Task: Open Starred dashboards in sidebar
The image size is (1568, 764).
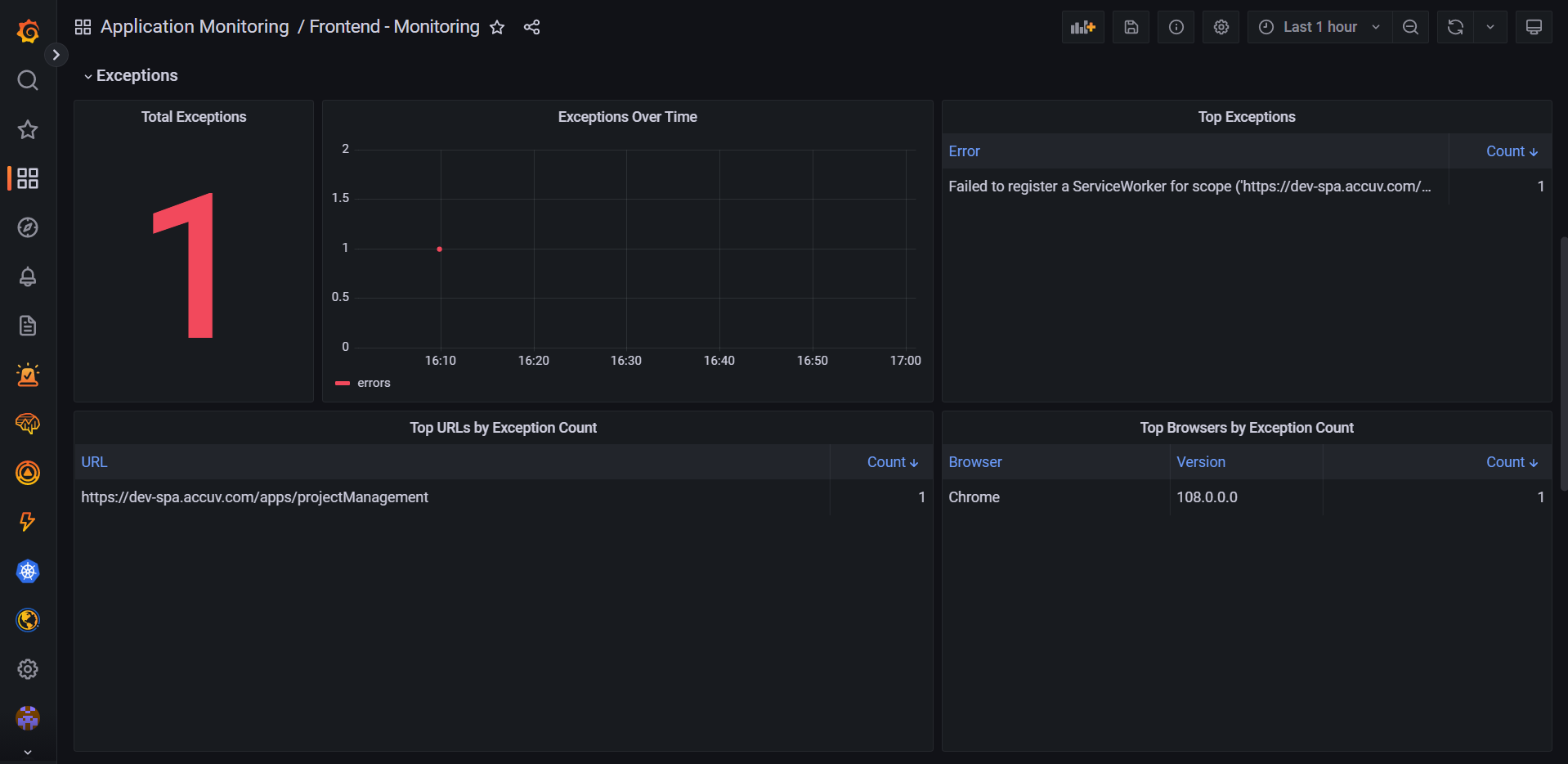Action: click(28, 129)
